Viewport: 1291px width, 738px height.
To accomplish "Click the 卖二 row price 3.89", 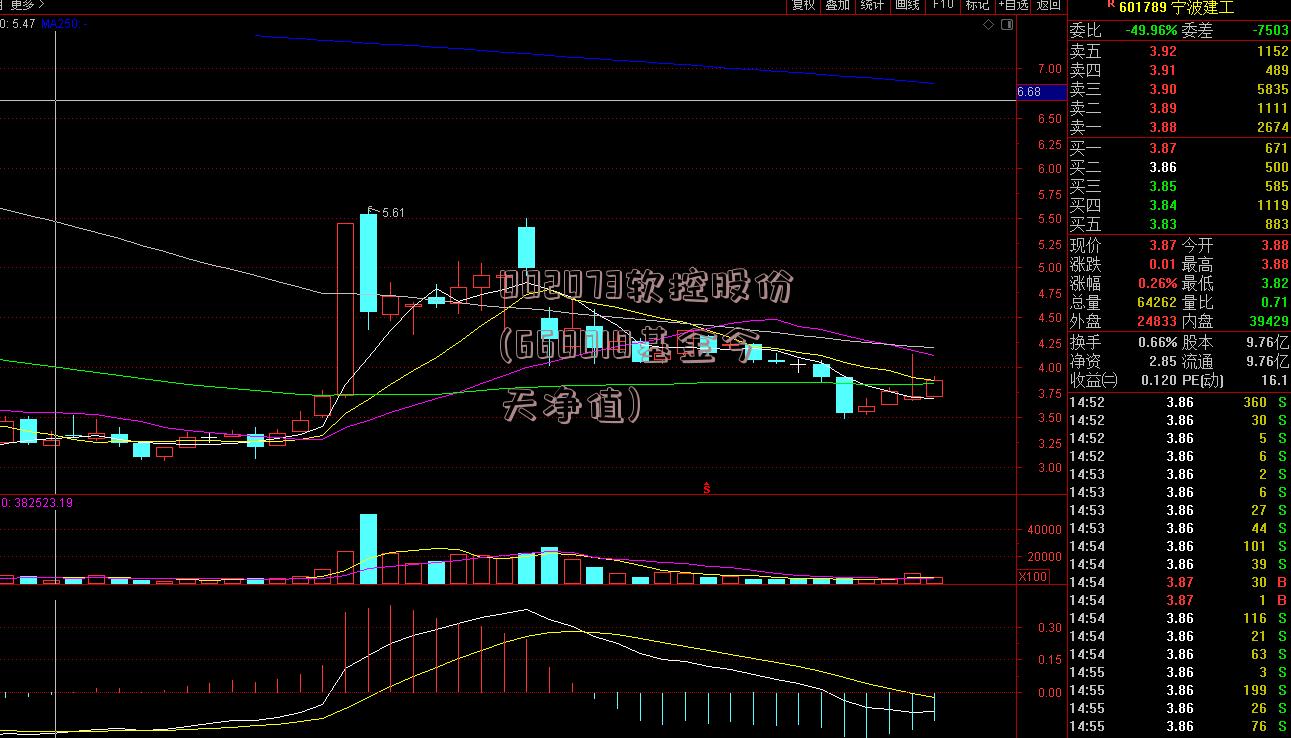I will [1162, 108].
